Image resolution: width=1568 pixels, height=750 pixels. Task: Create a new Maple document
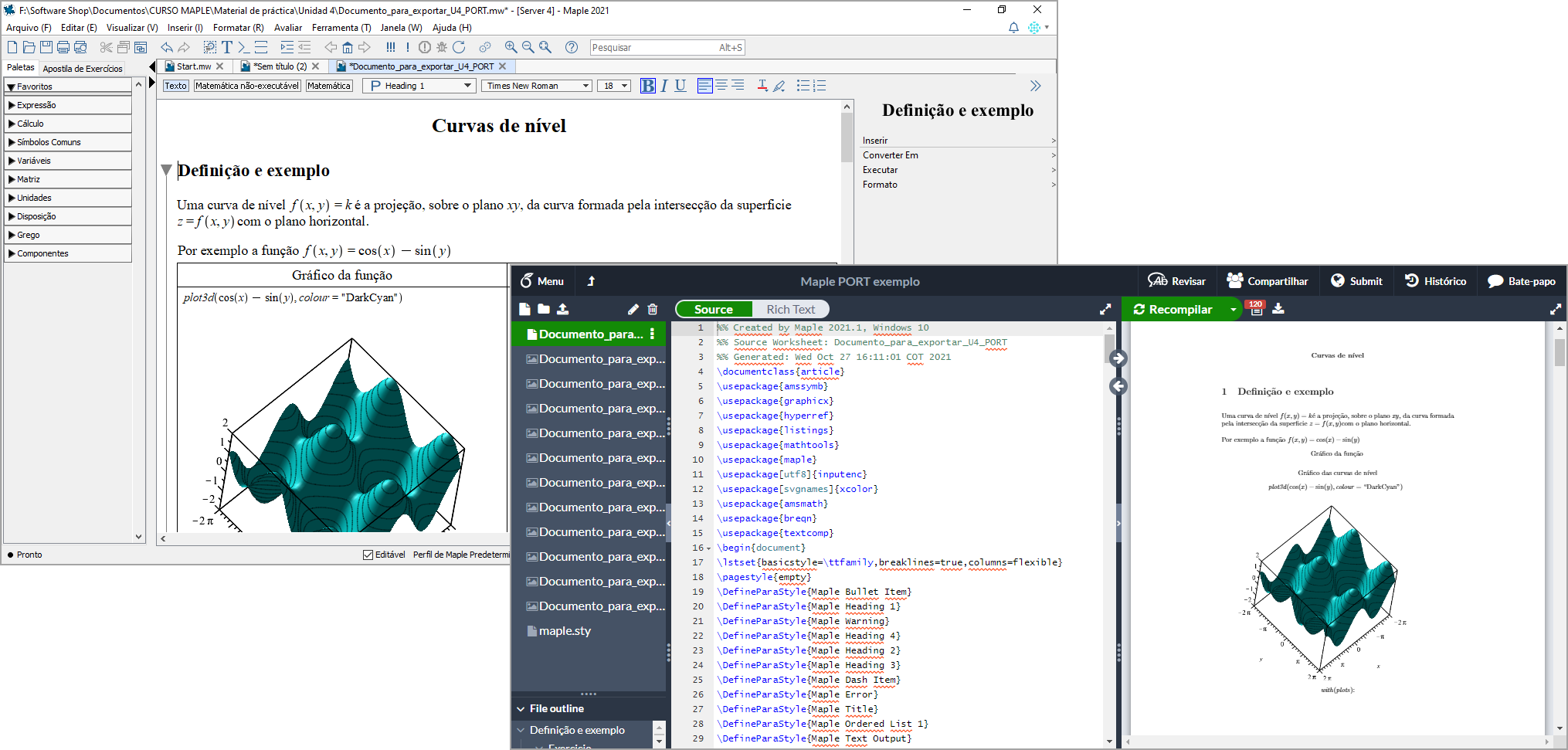[x=12, y=47]
